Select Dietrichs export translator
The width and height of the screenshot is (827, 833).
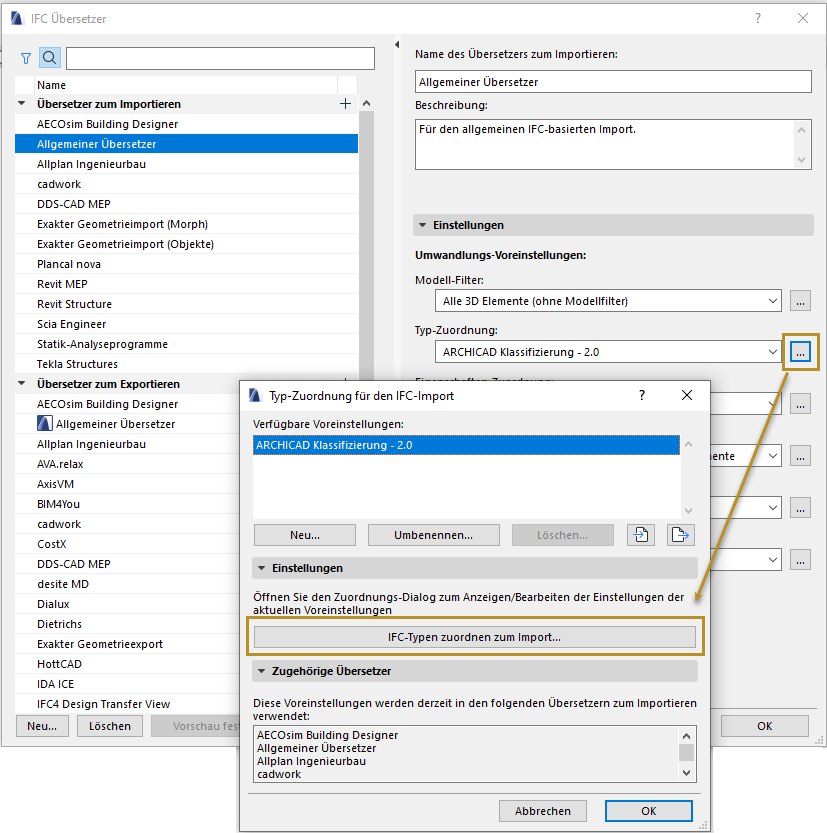pos(127,624)
